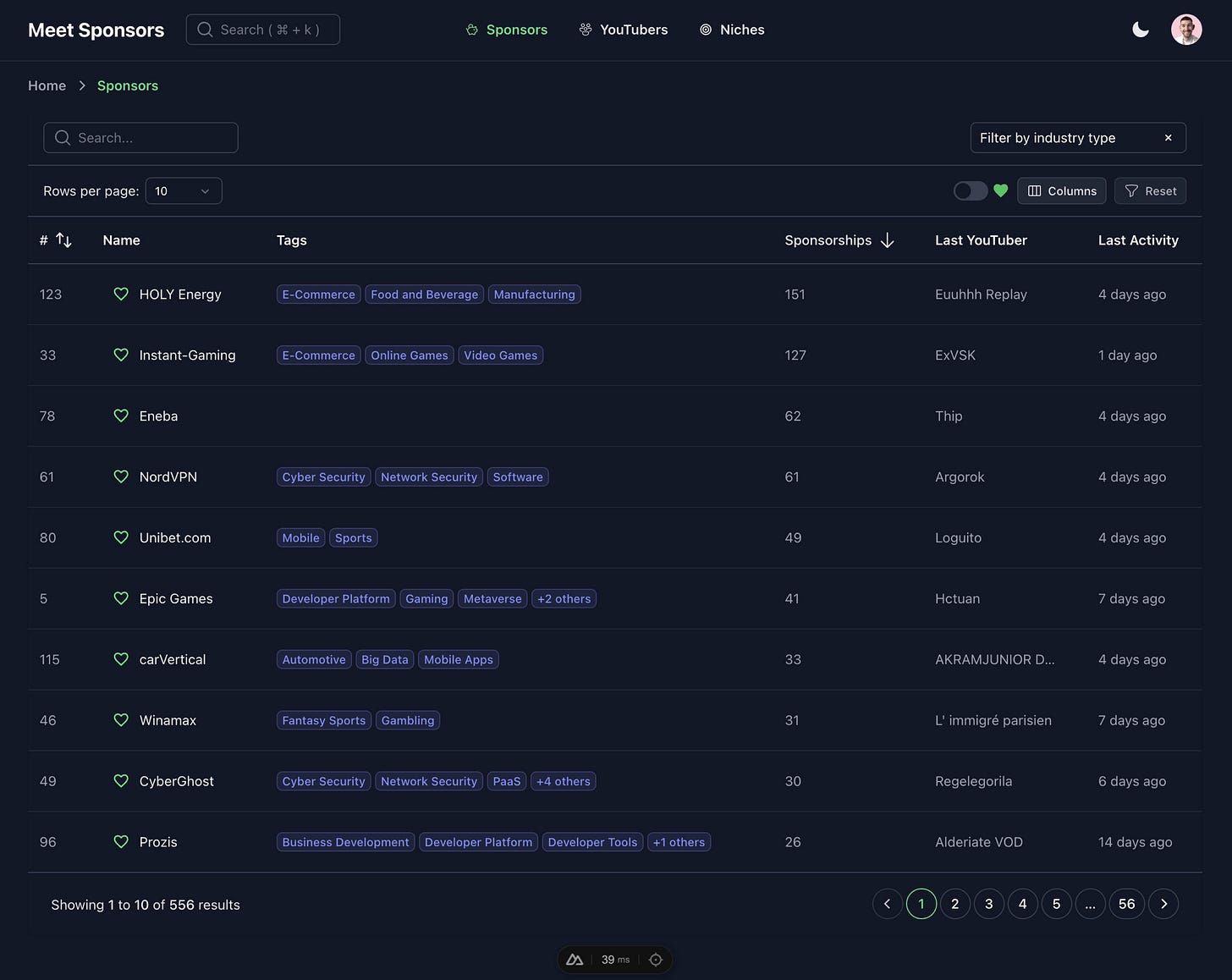Open user profile avatar
Screen dimensions: 1232x980
1186,30
